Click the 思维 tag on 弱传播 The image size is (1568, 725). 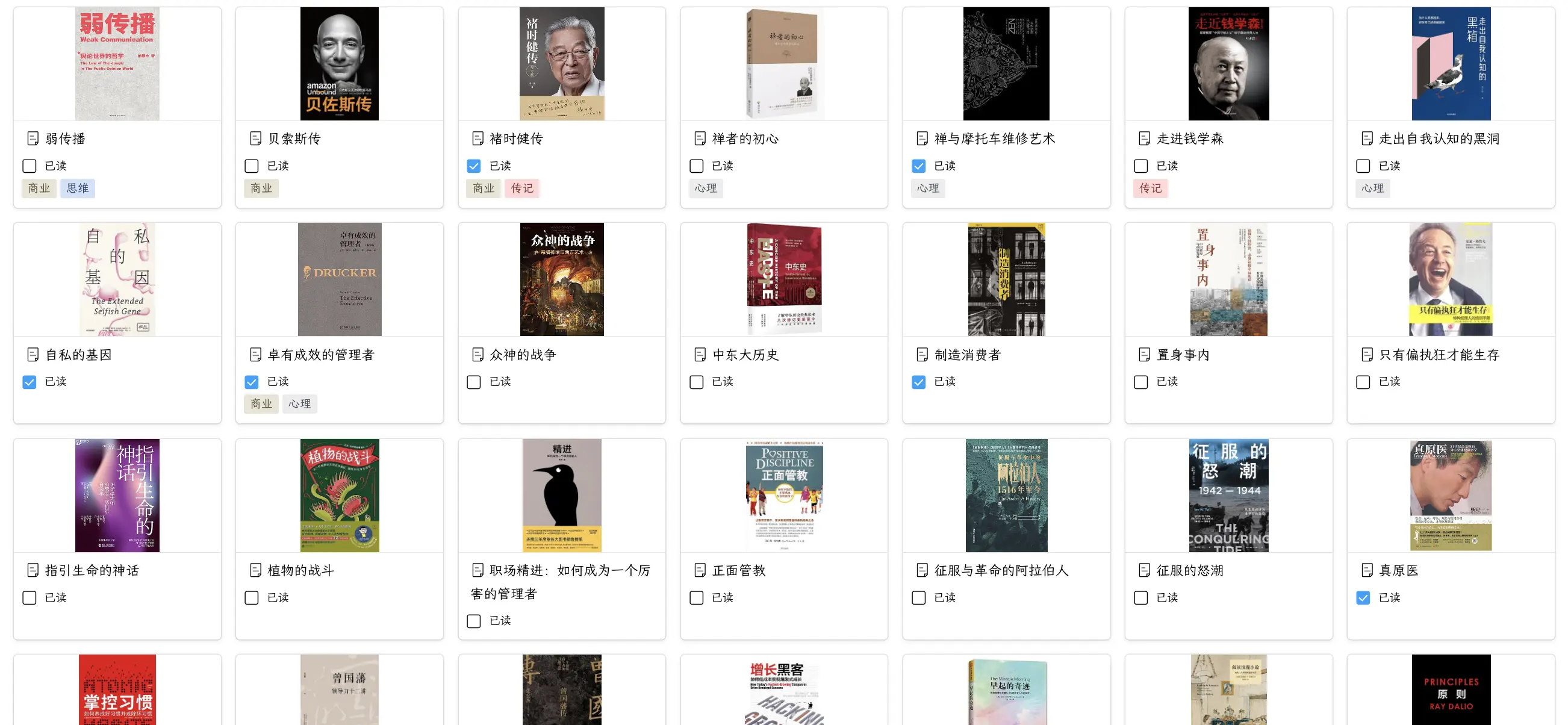point(77,188)
